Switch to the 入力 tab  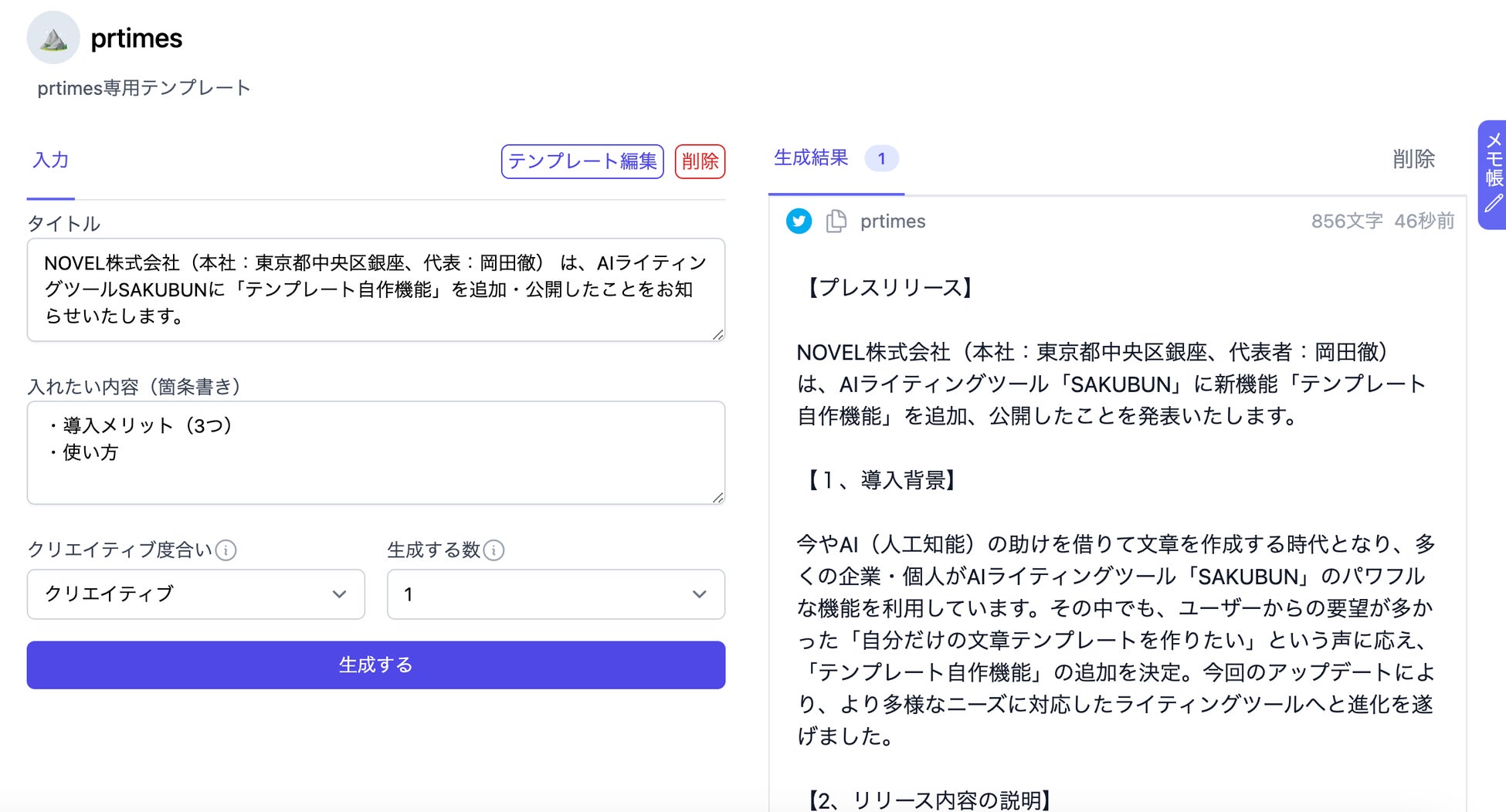51,161
